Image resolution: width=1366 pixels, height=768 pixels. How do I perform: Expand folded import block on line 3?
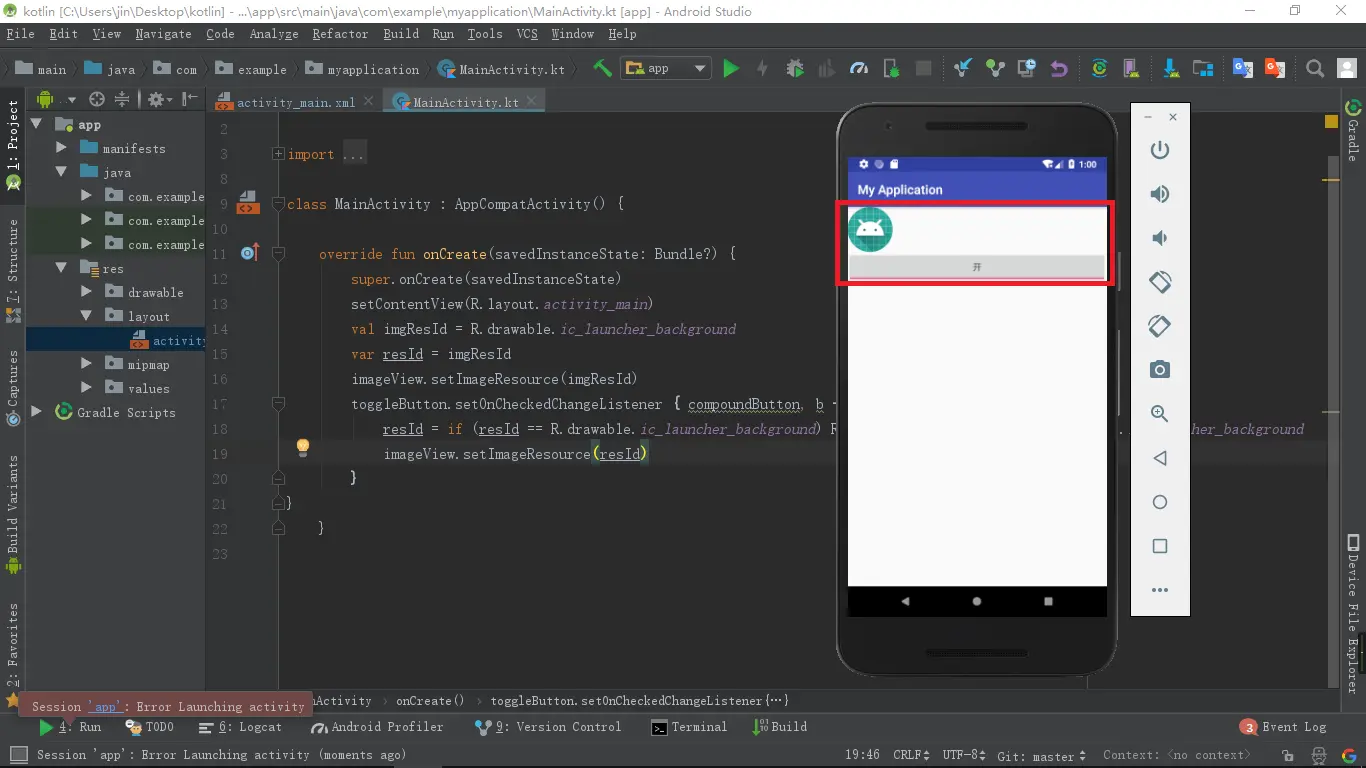[278, 154]
